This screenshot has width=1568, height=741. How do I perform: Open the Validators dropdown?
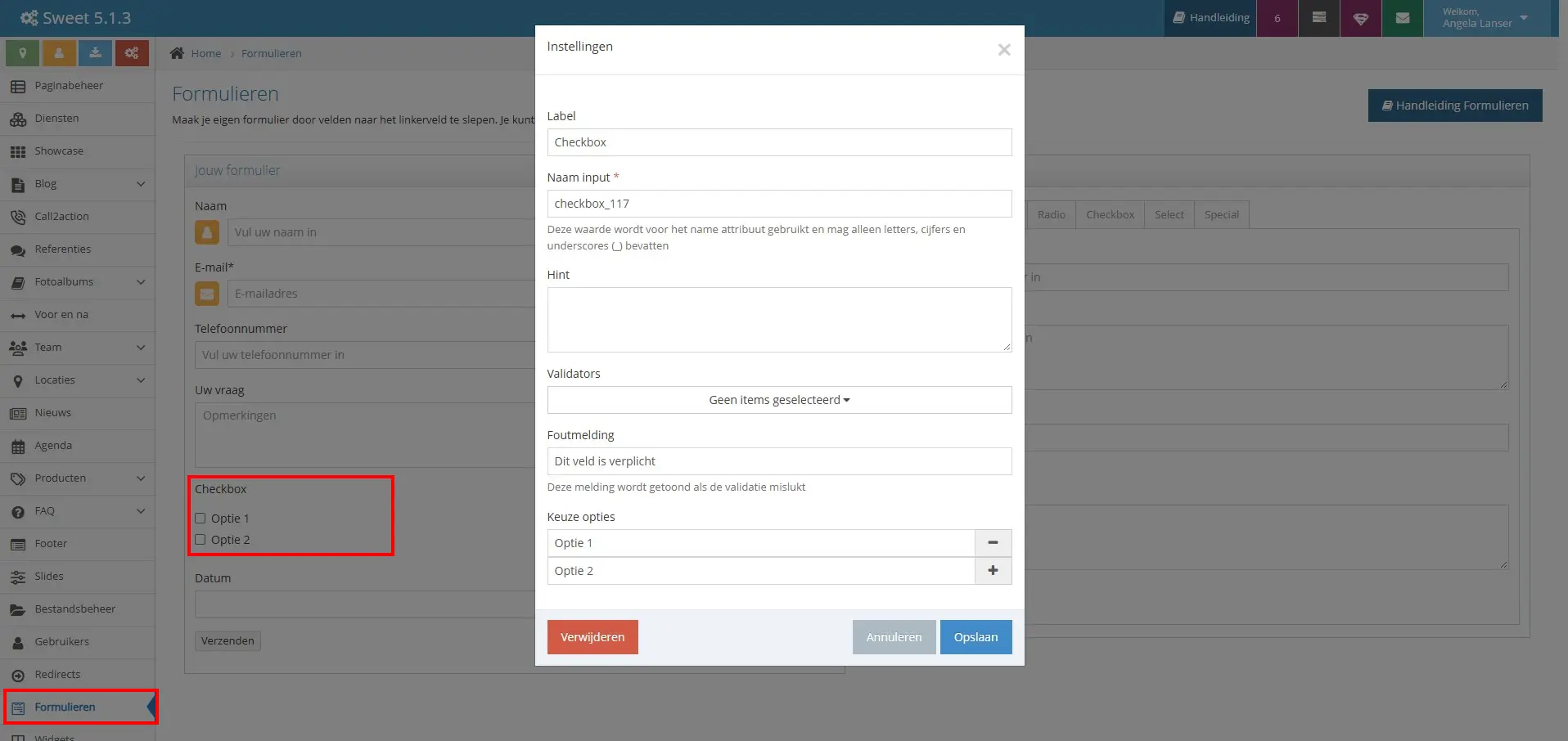[779, 400]
